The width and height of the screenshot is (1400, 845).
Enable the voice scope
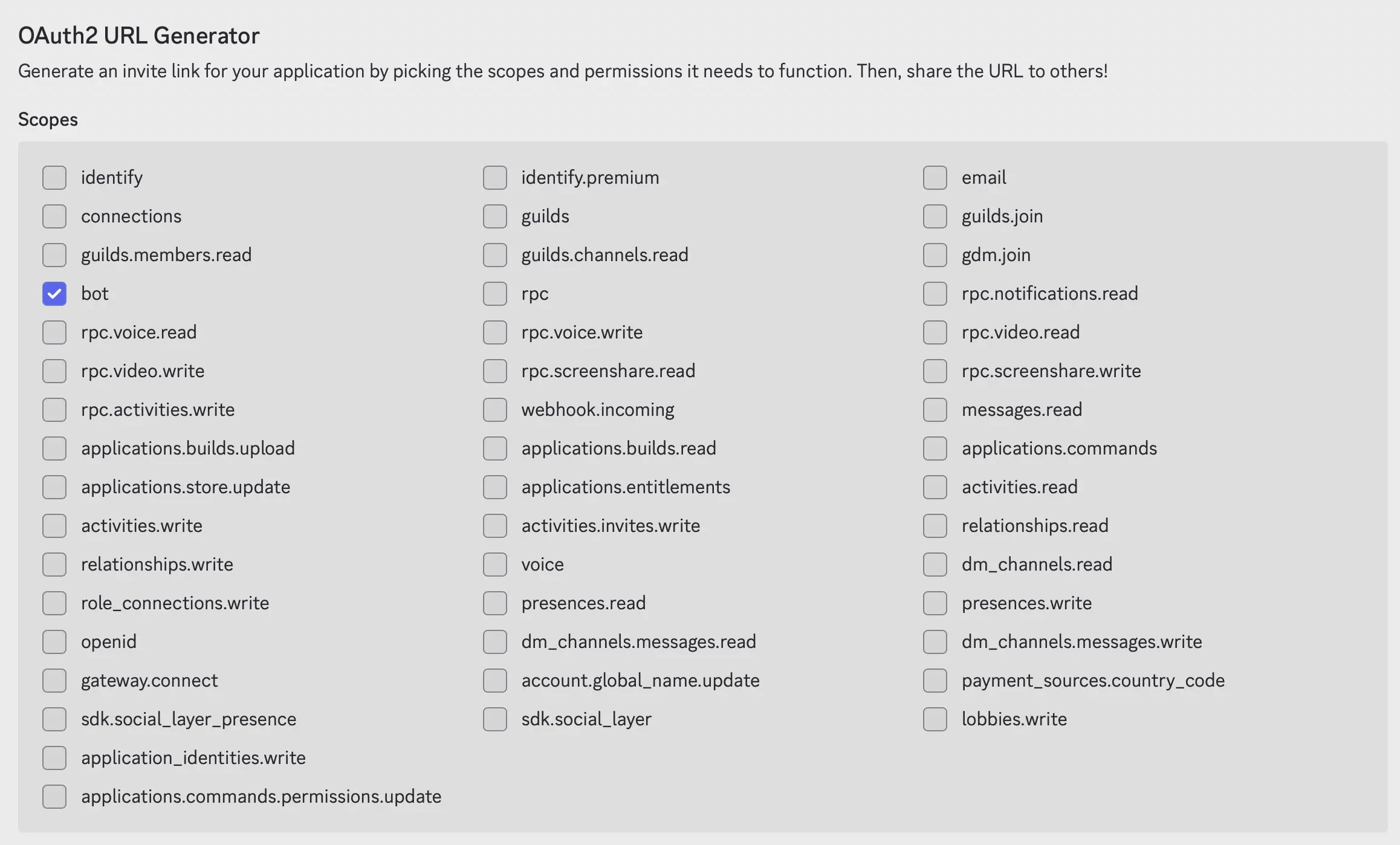[494, 564]
